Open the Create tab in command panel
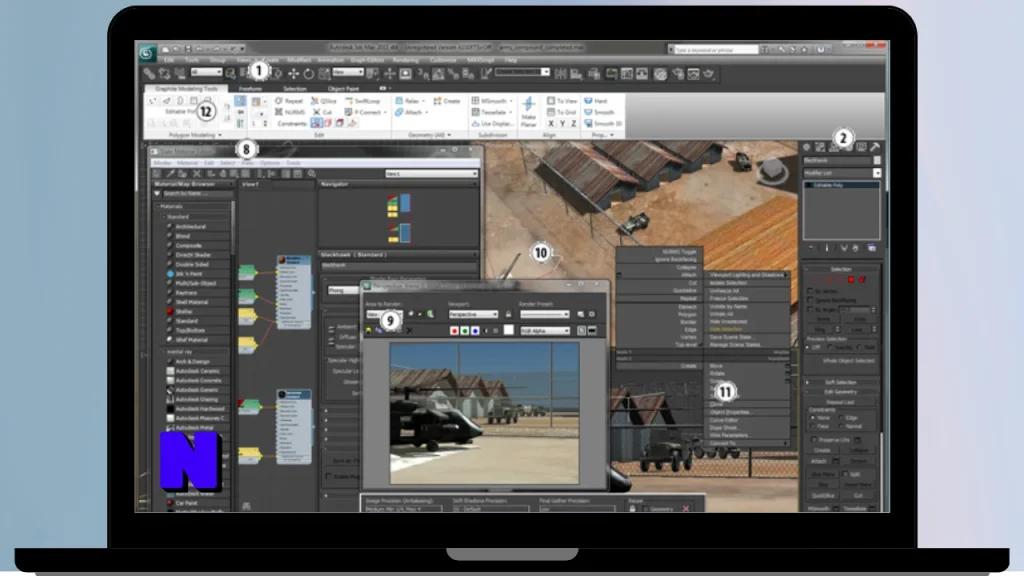The width and height of the screenshot is (1024, 576). 807,148
